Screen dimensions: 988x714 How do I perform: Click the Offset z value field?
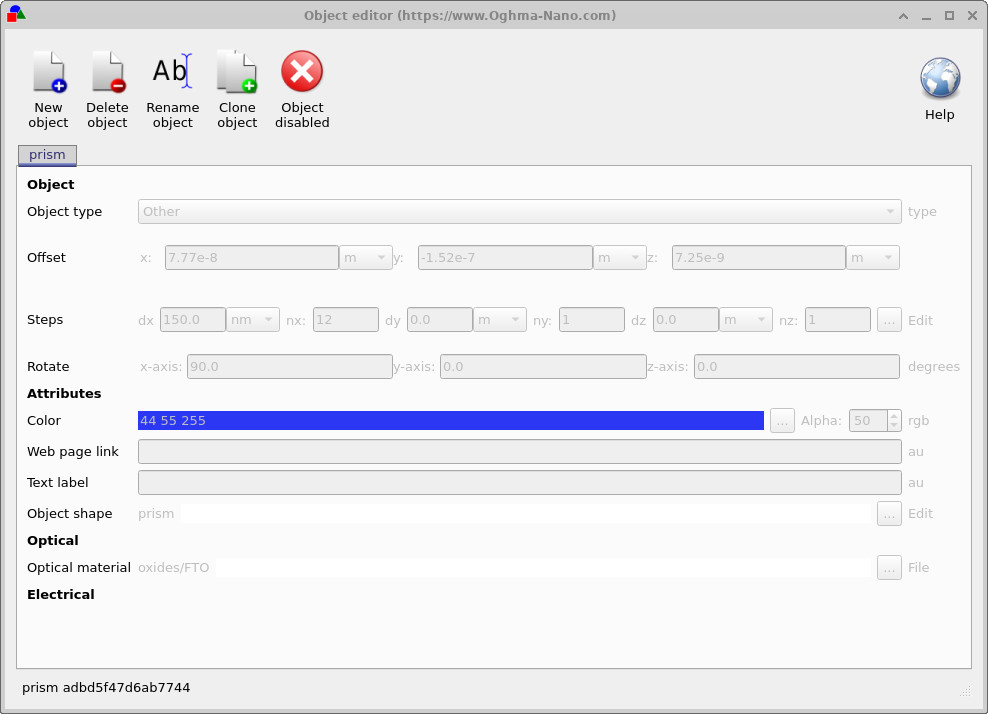758,258
